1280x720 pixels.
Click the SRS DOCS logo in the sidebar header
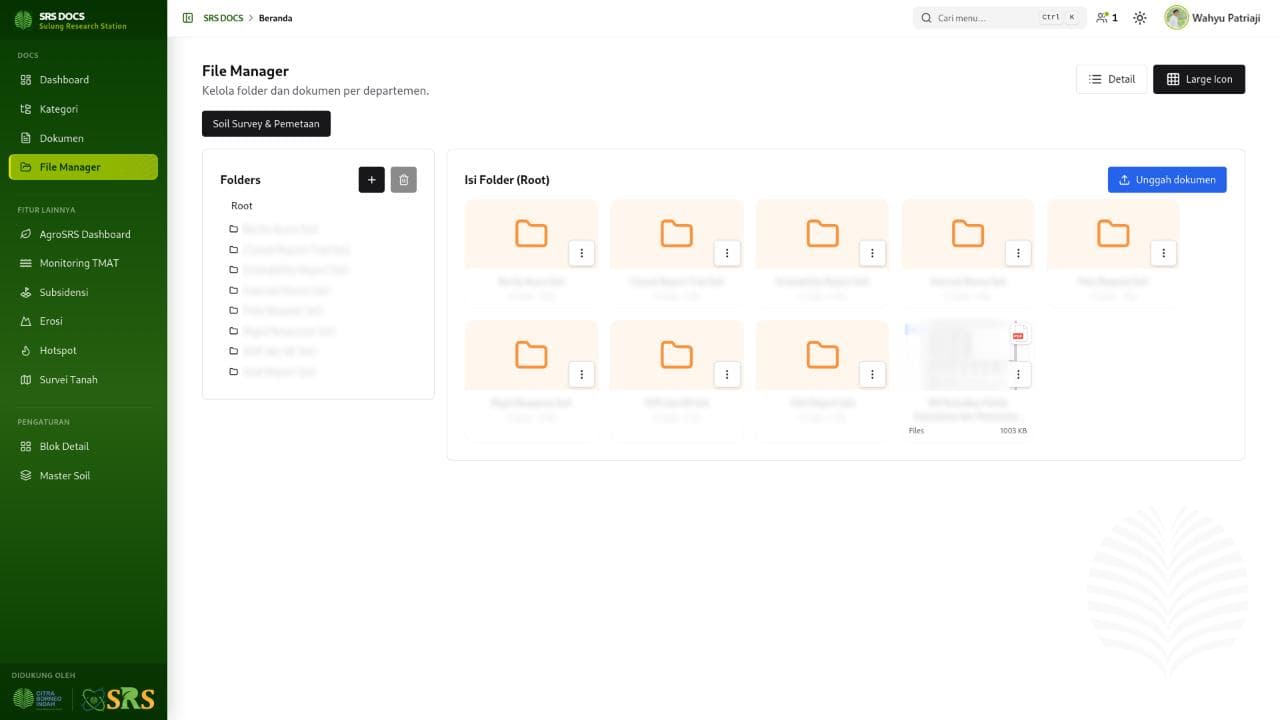click(70, 20)
